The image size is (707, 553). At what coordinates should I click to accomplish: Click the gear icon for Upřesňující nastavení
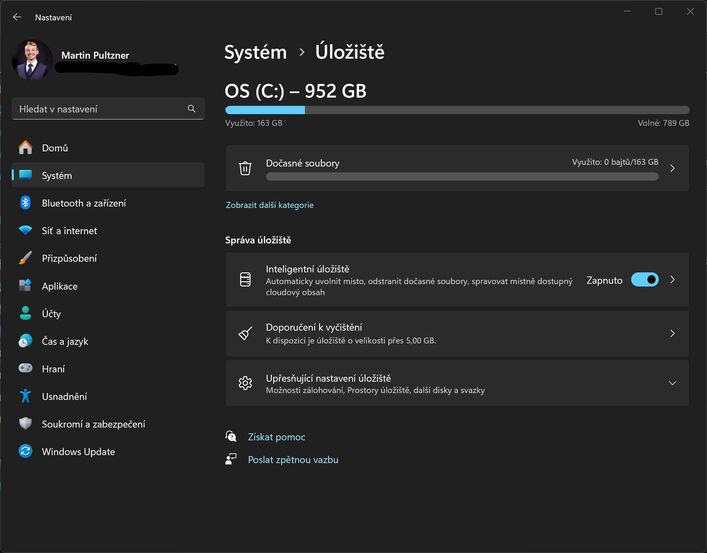pyautogui.click(x=245, y=383)
